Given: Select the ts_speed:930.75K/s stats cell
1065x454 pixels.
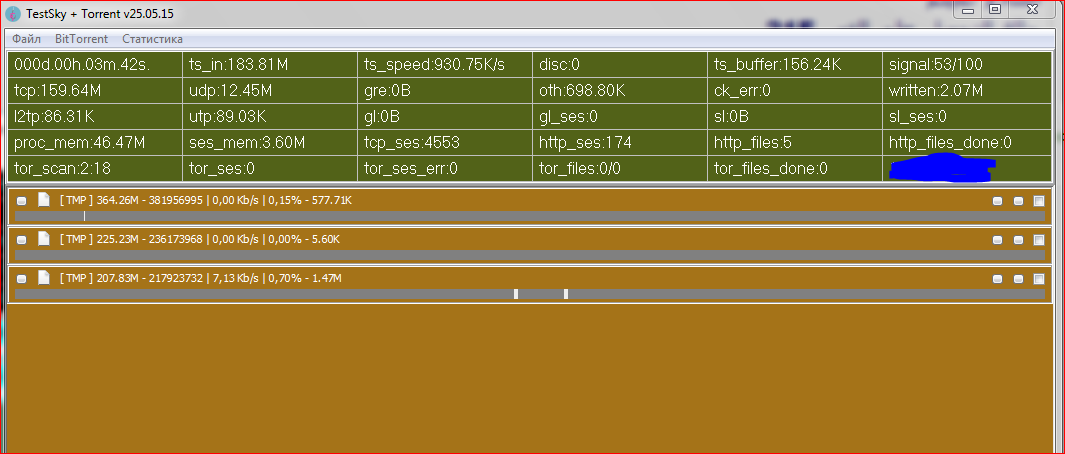Looking at the screenshot, I should click(444, 65).
